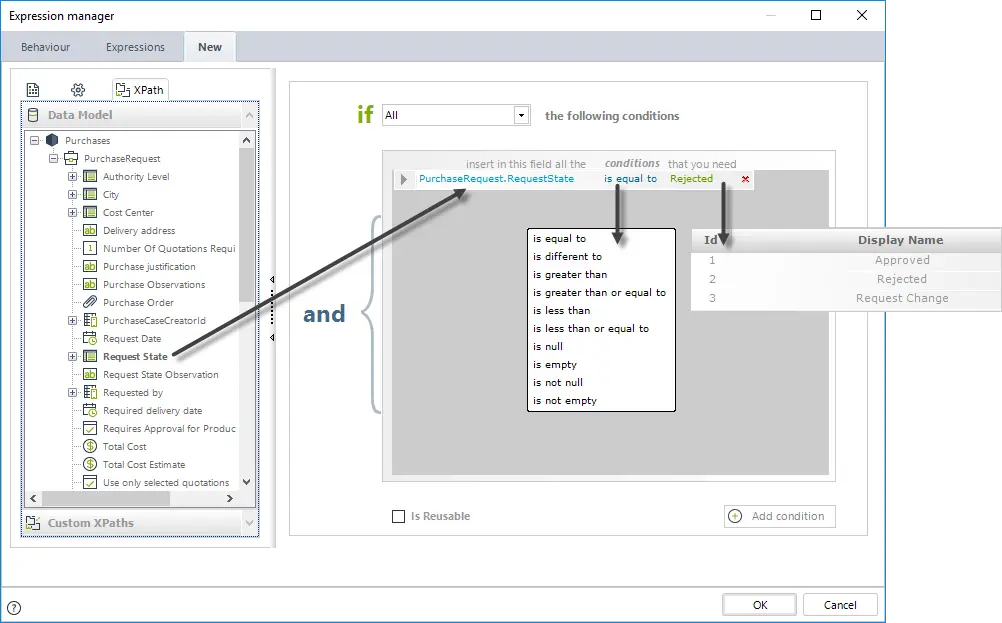Switch to the Behaviour tab

(x=45, y=47)
